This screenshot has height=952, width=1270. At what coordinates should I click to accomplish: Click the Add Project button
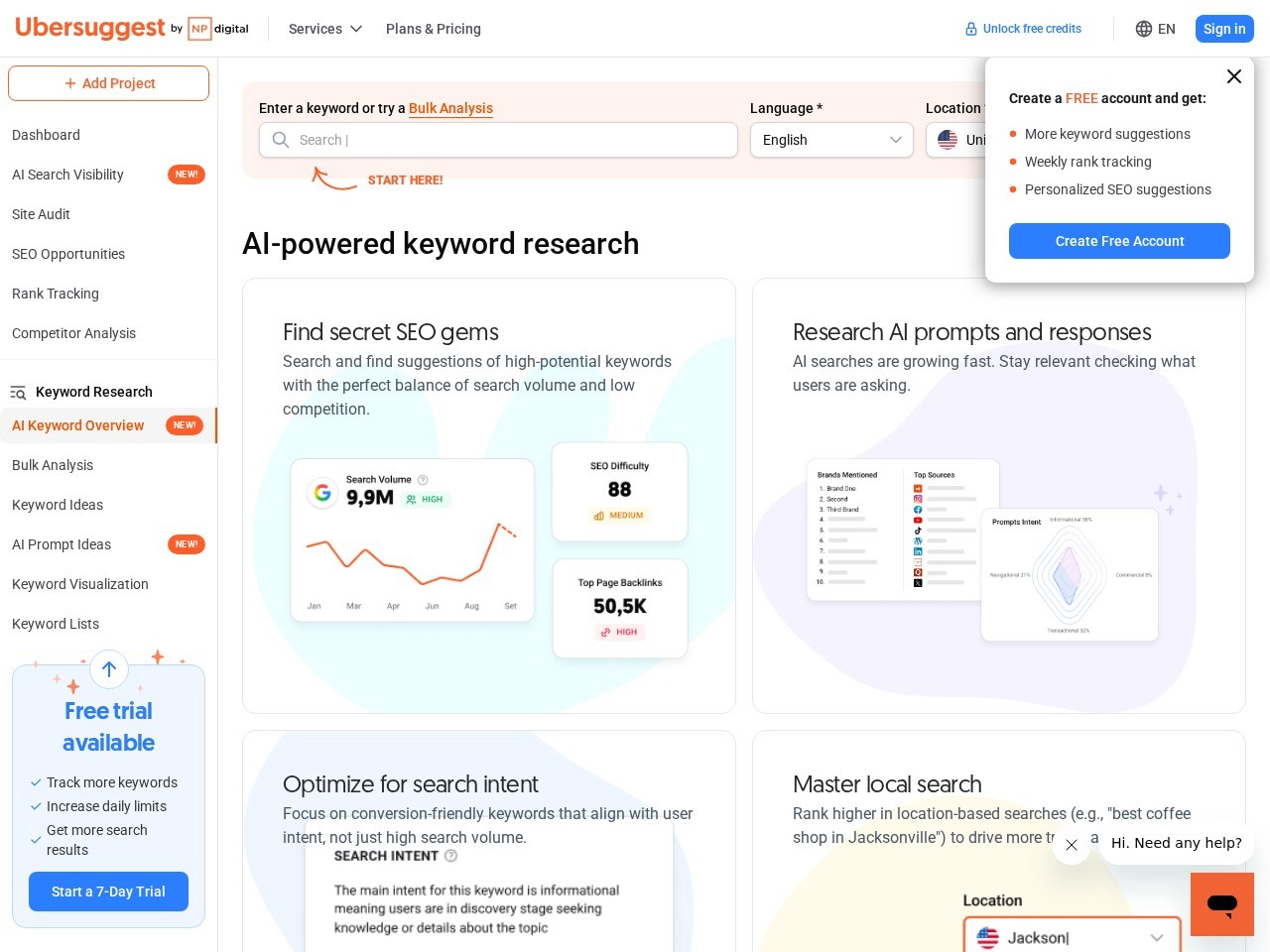[x=109, y=83]
